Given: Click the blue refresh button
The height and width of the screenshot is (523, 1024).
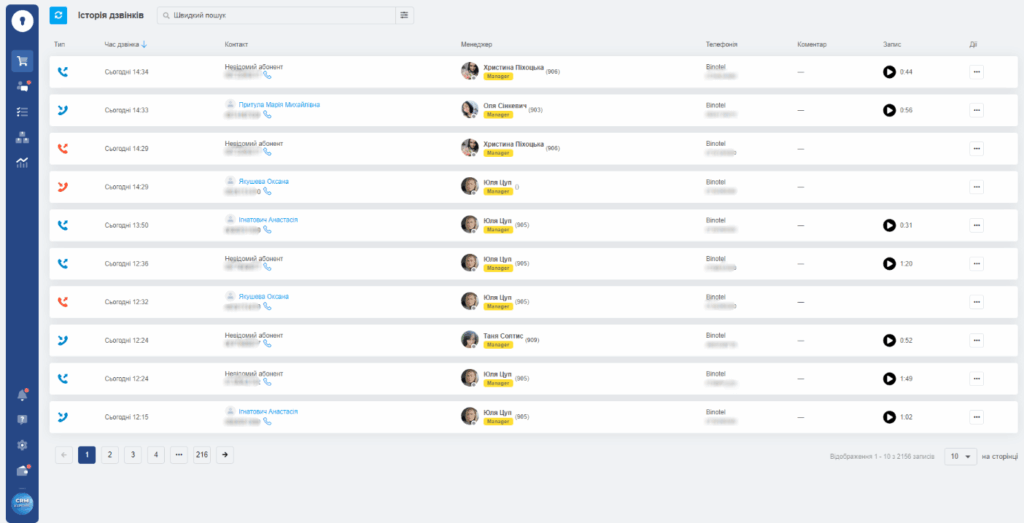Looking at the screenshot, I should [59, 15].
